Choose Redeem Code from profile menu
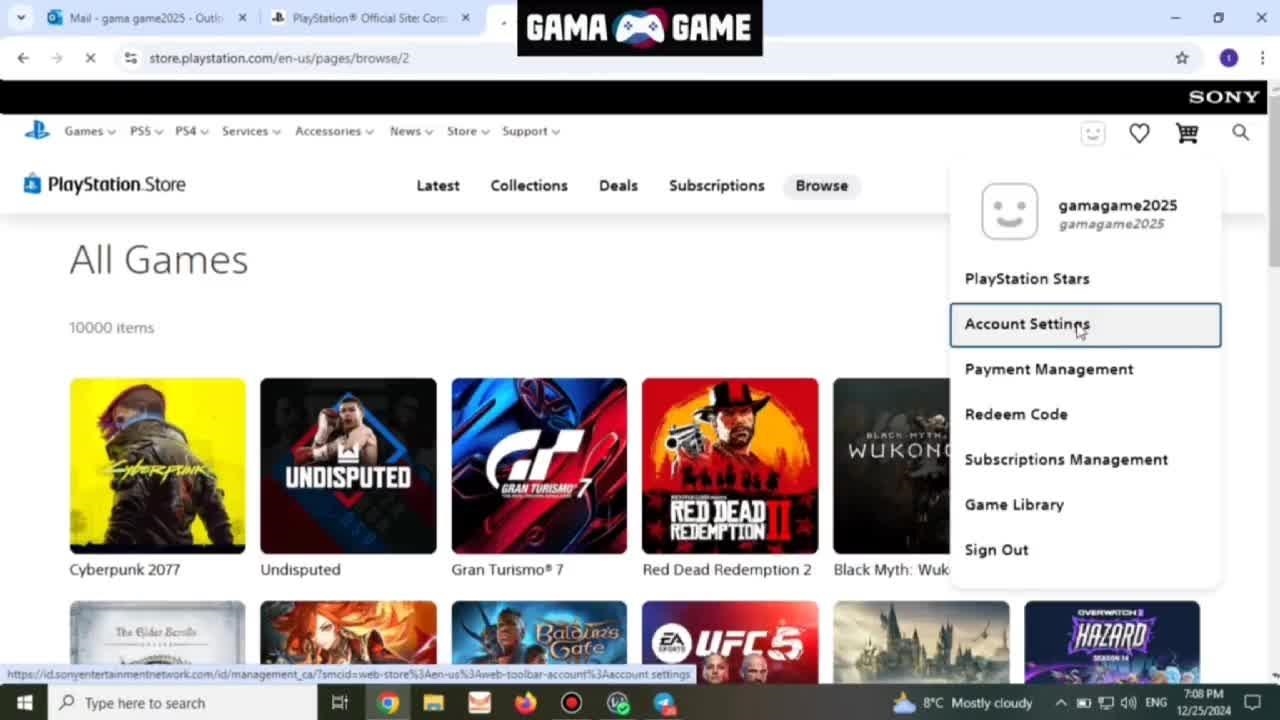Viewport: 1280px width, 720px height. [x=1016, y=414]
